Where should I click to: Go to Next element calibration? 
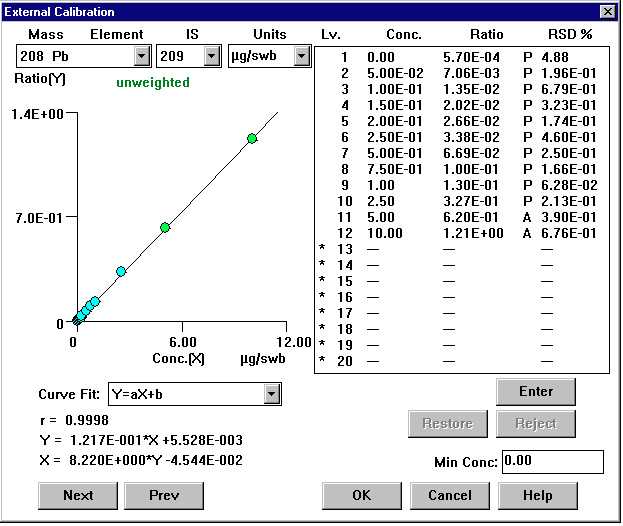pyautogui.click(x=78, y=495)
